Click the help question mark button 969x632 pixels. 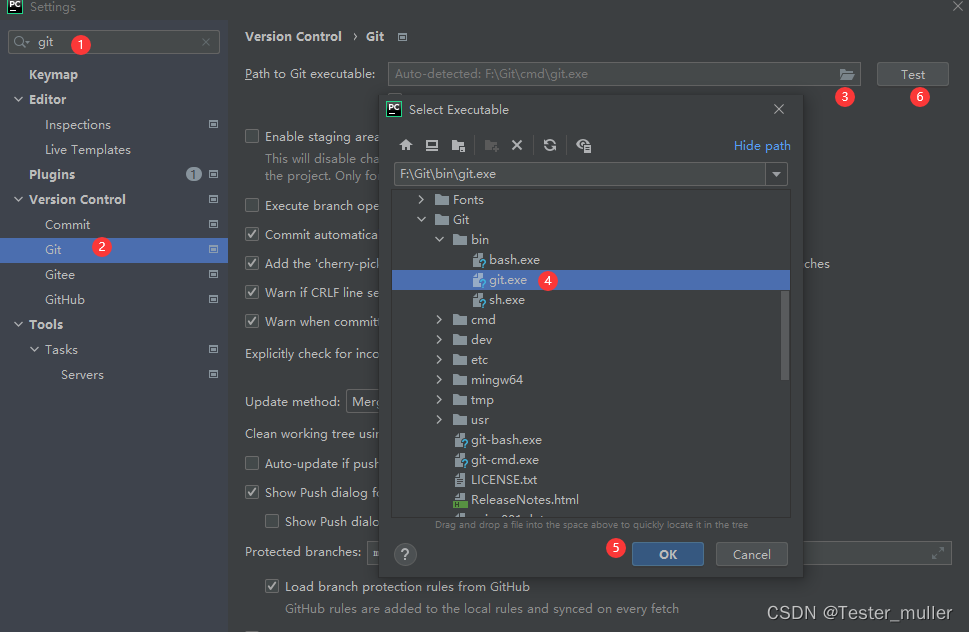coord(405,554)
